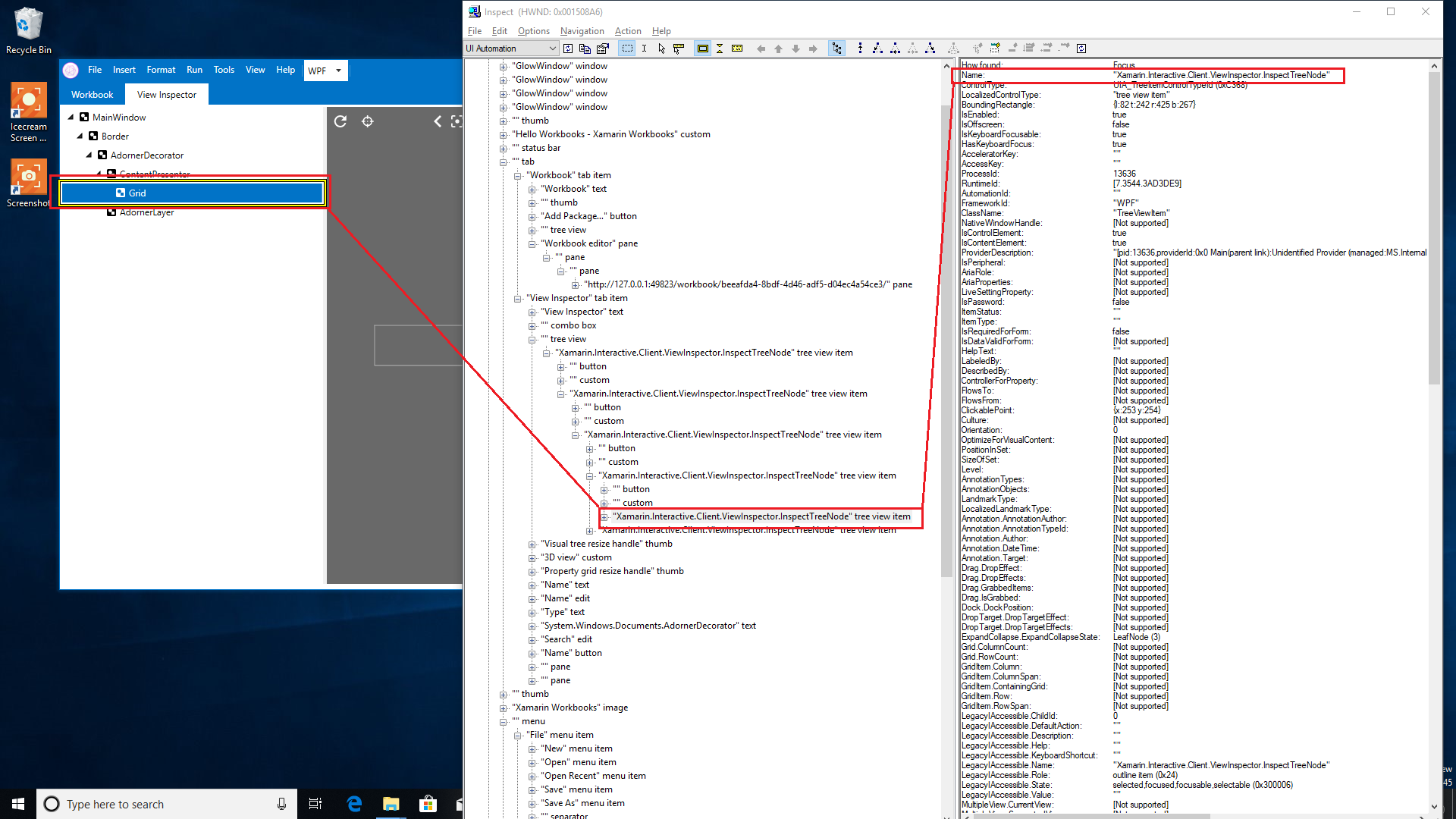Click the Refresh toolbar icon in Inspect

tap(568, 48)
